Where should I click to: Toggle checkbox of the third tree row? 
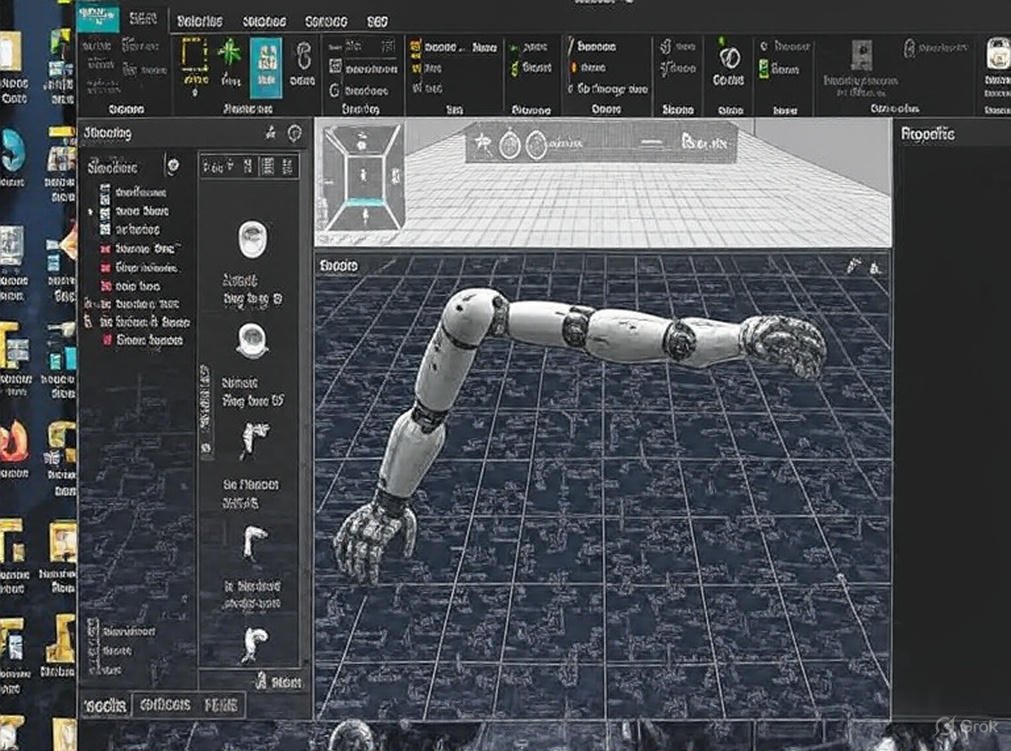click(104, 229)
